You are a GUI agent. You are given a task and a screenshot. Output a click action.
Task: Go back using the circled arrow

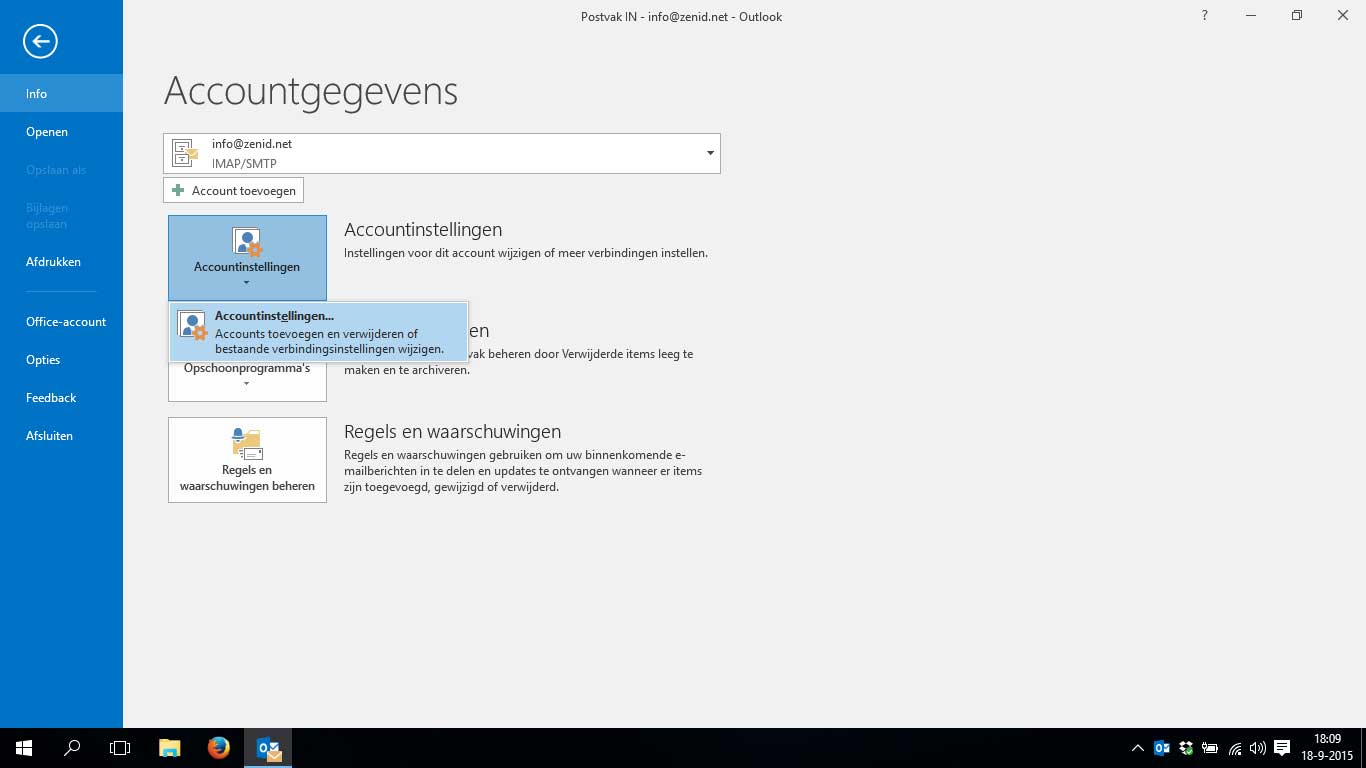tap(40, 41)
